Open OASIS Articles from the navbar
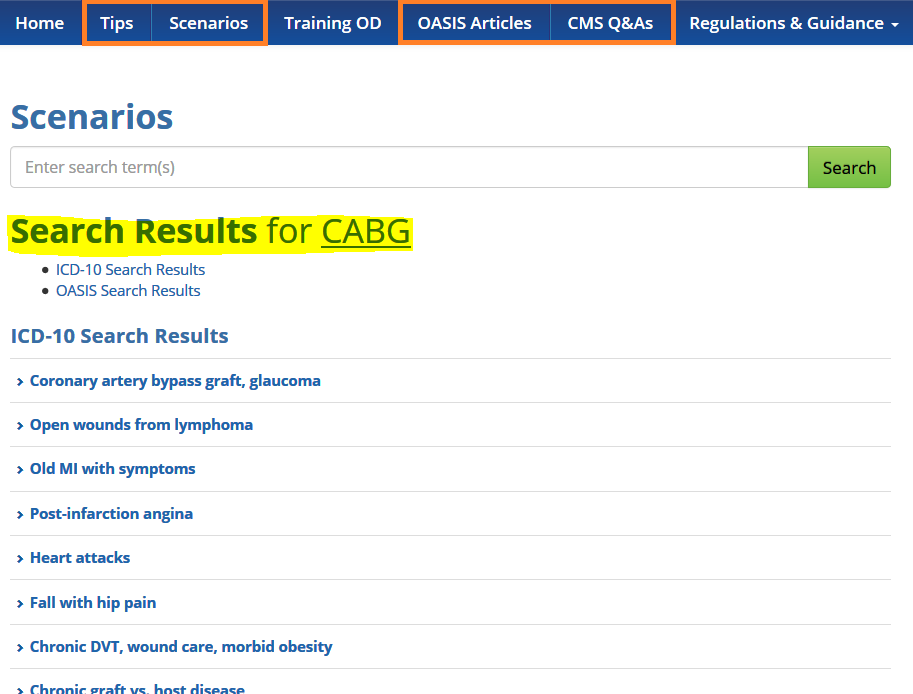Screen dimensions: 913x694 (475, 23)
